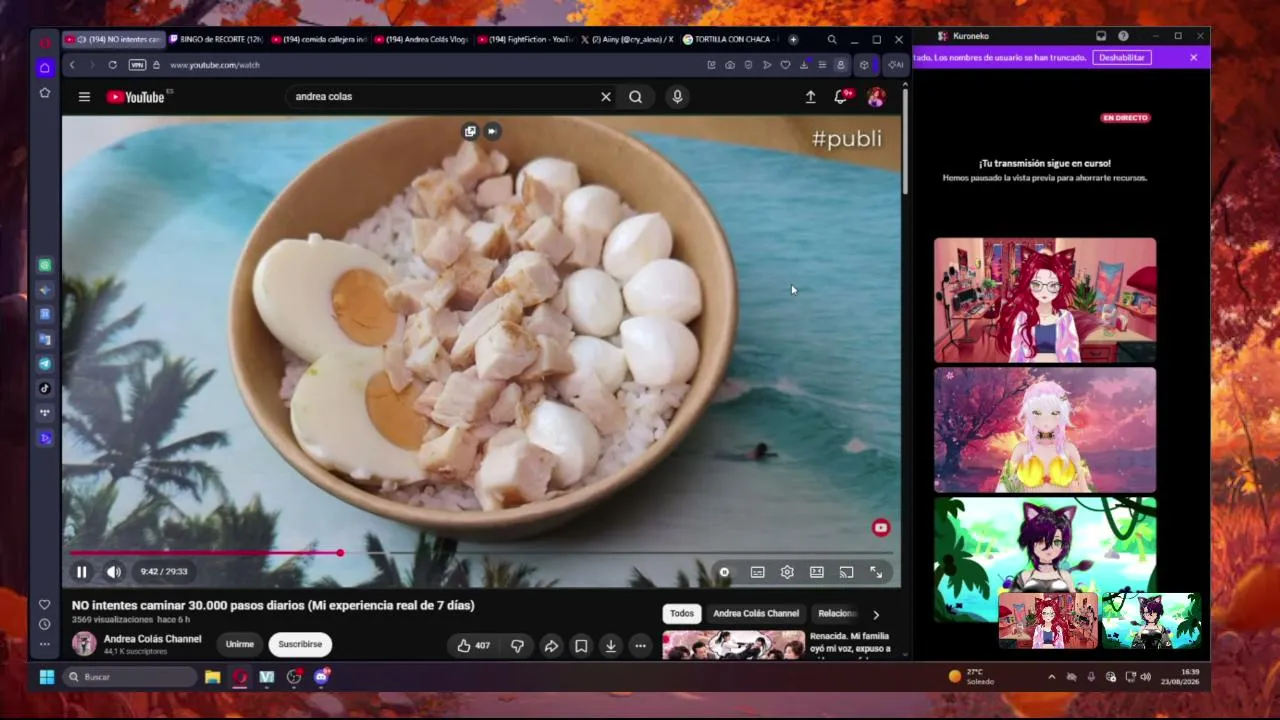Open the Andrea Colás Channel name link

pos(152,639)
